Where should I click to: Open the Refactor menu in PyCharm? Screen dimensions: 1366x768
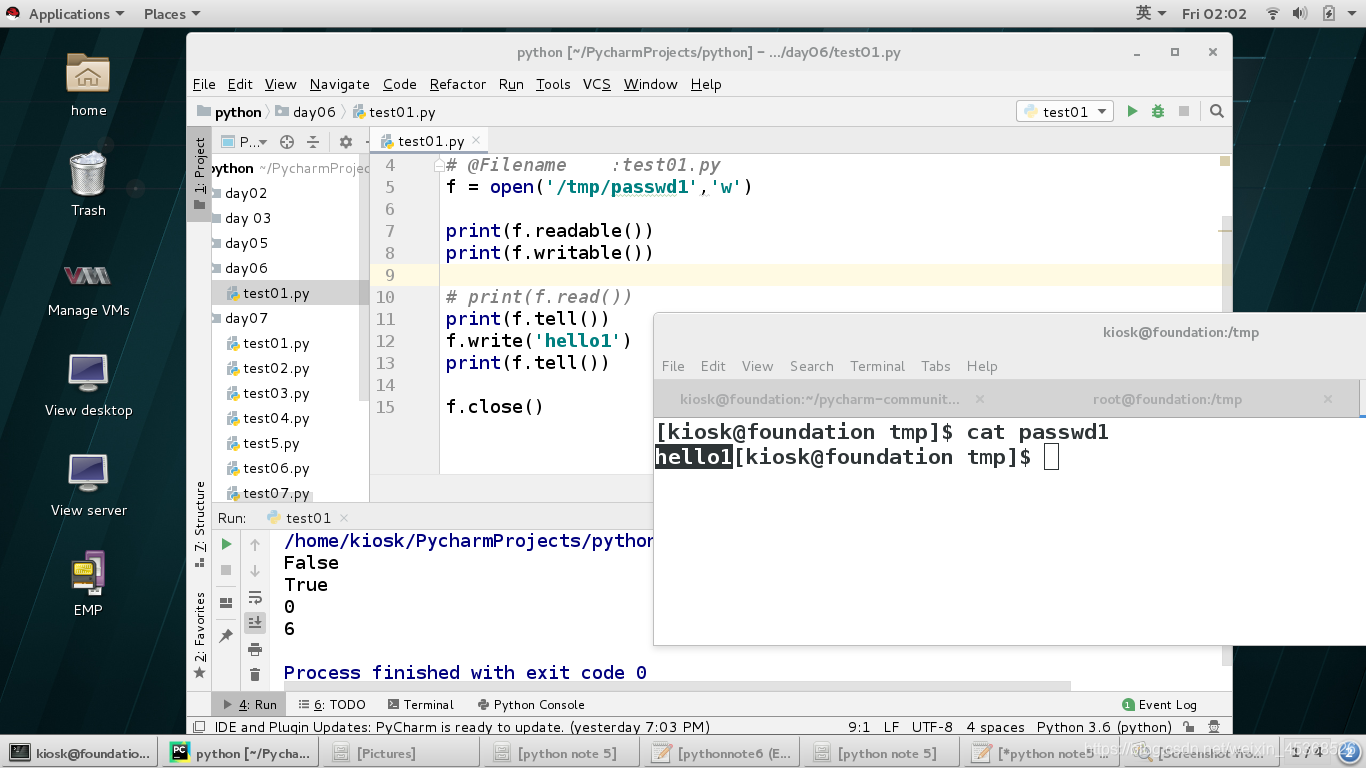click(x=458, y=84)
